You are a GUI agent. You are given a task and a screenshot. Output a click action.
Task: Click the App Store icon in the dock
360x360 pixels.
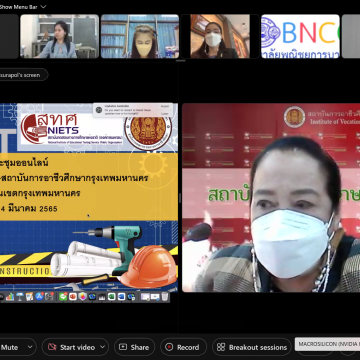[39, 297]
